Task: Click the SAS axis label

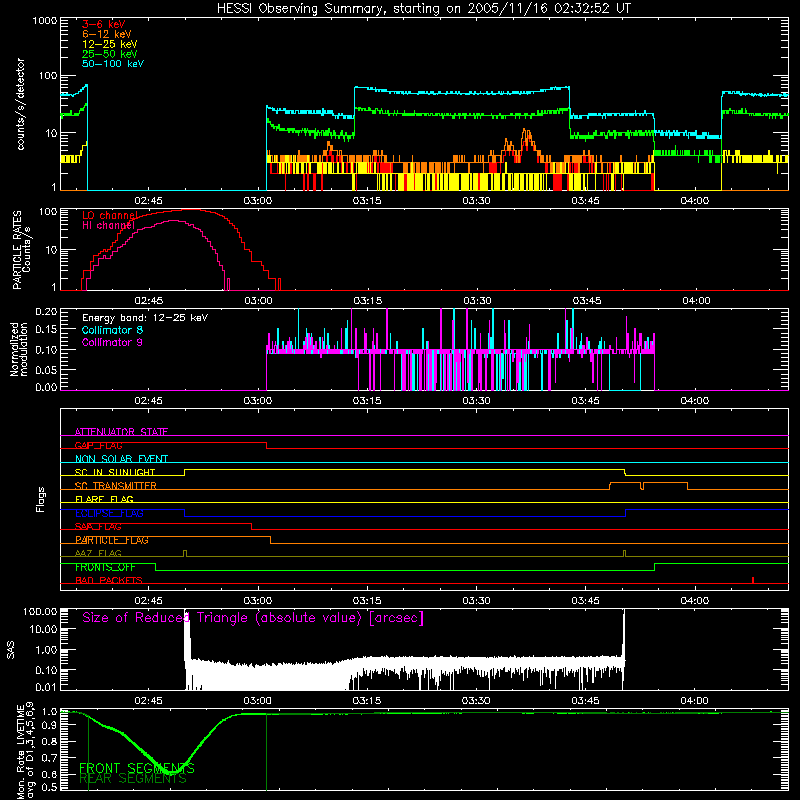Action: [10, 650]
